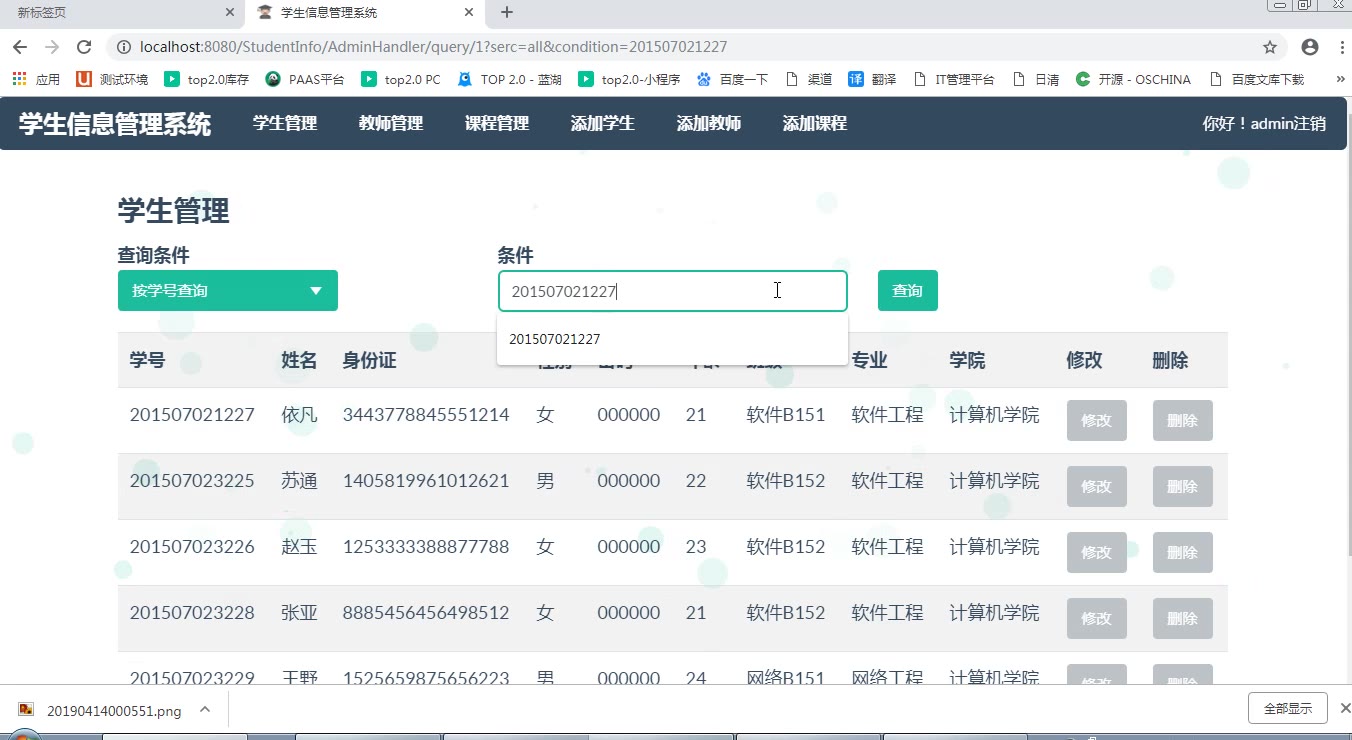
Task: Go to 添加学生 in navbar
Action: coord(603,123)
